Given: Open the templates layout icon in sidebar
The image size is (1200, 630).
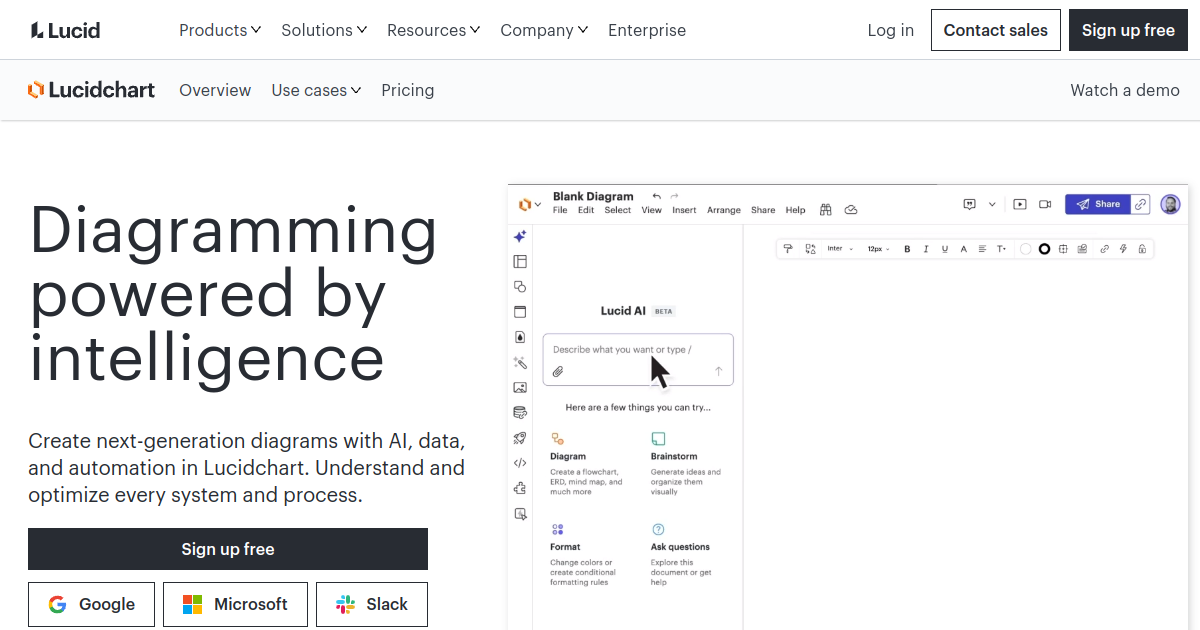Looking at the screenshot, I should (x=520, y=262).
